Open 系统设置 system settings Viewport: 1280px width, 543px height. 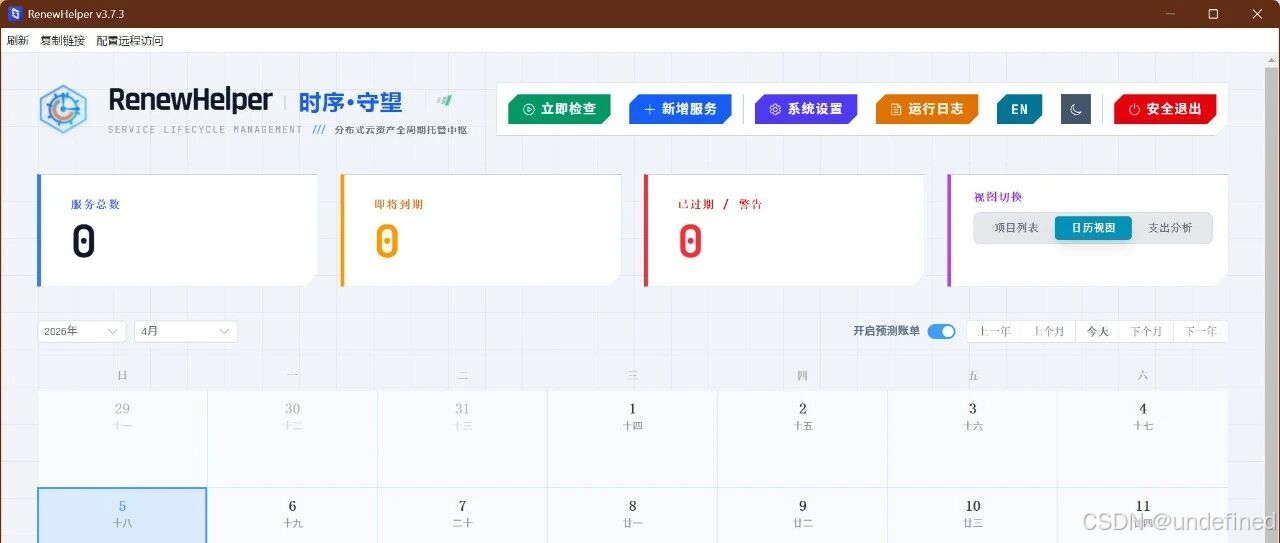[x=806, y=109]
